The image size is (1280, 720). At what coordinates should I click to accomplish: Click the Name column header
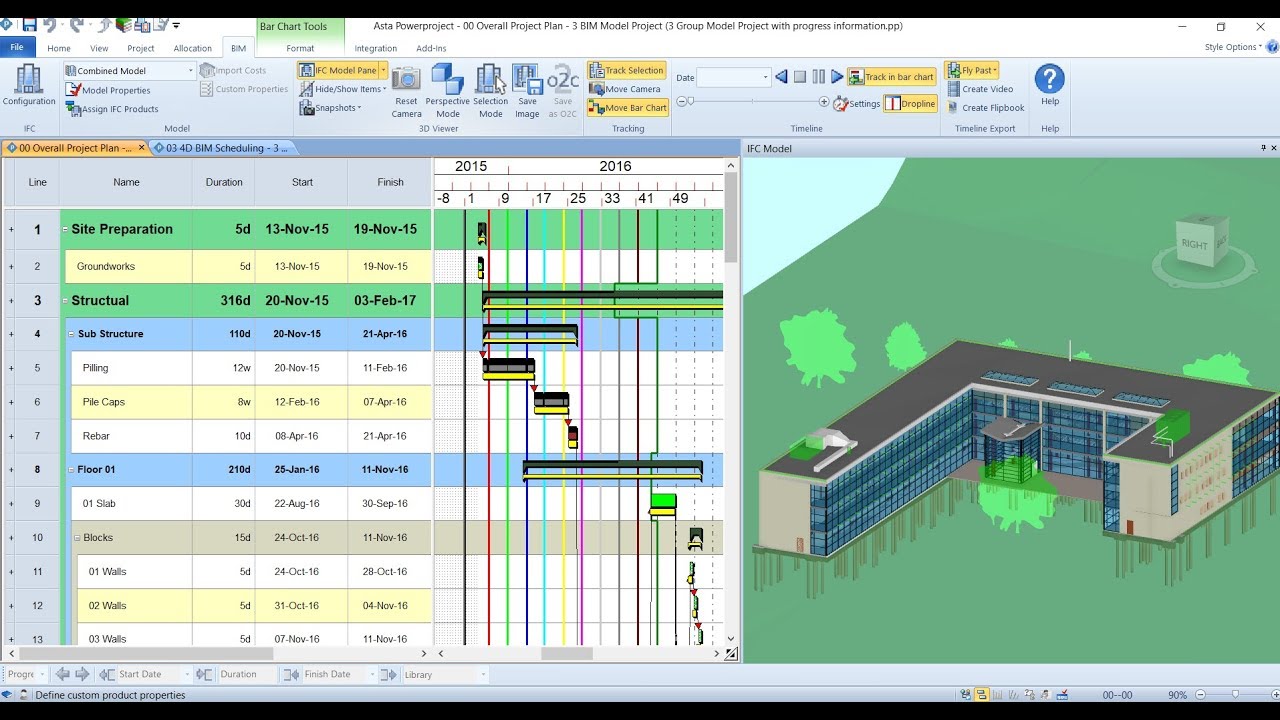tap(126, 182)
